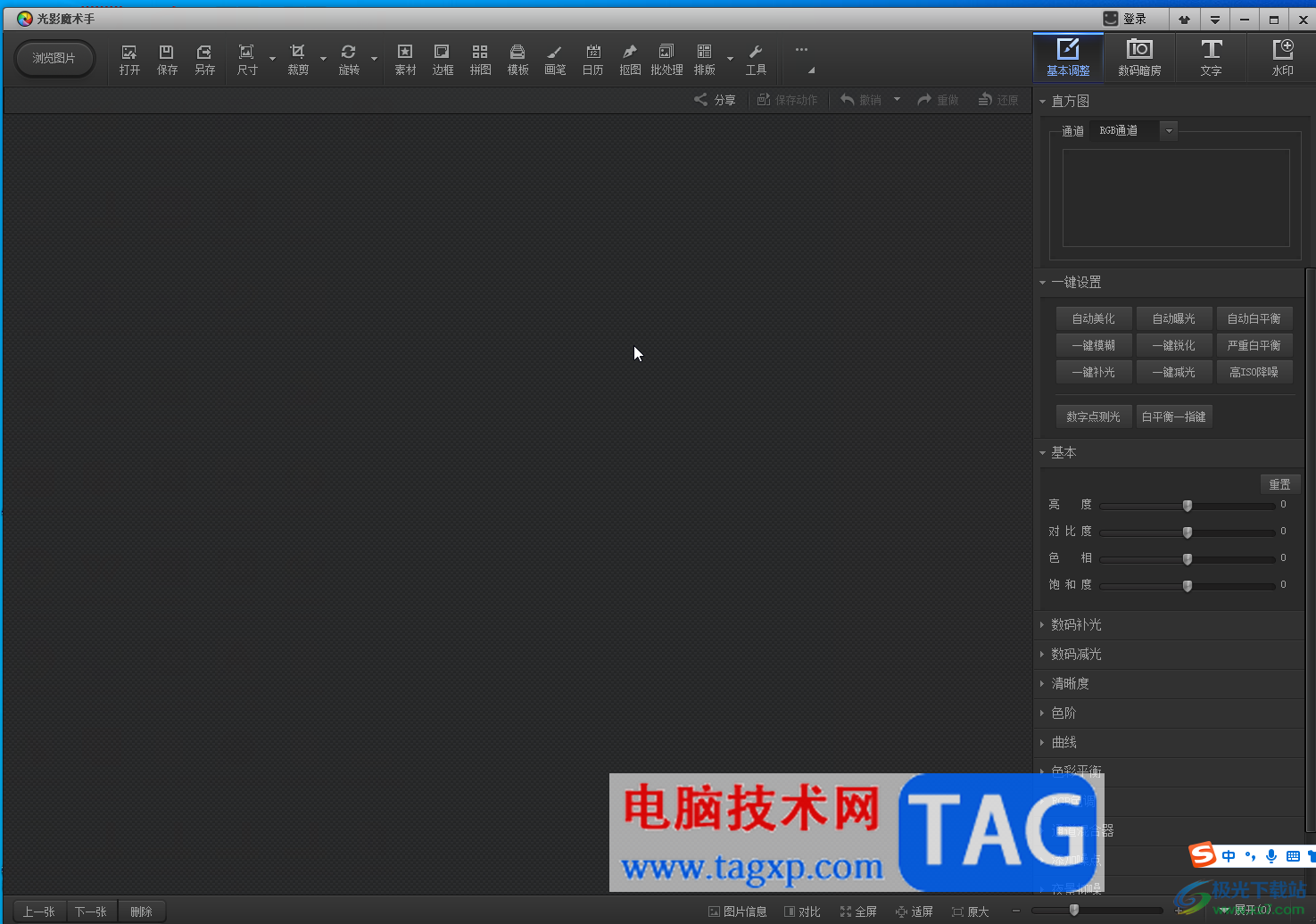This screenshot has height=924, width=1316.
Task: Switch to the 数码暗房 tab
Action: click(1139, 57)
